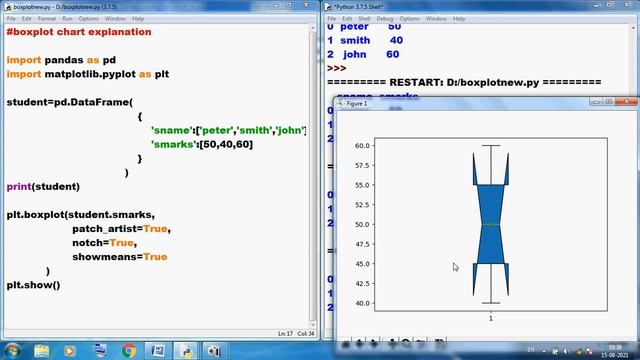Click the 'import pandas as pd' line
640x360 pixels.
tap(61, 60)
